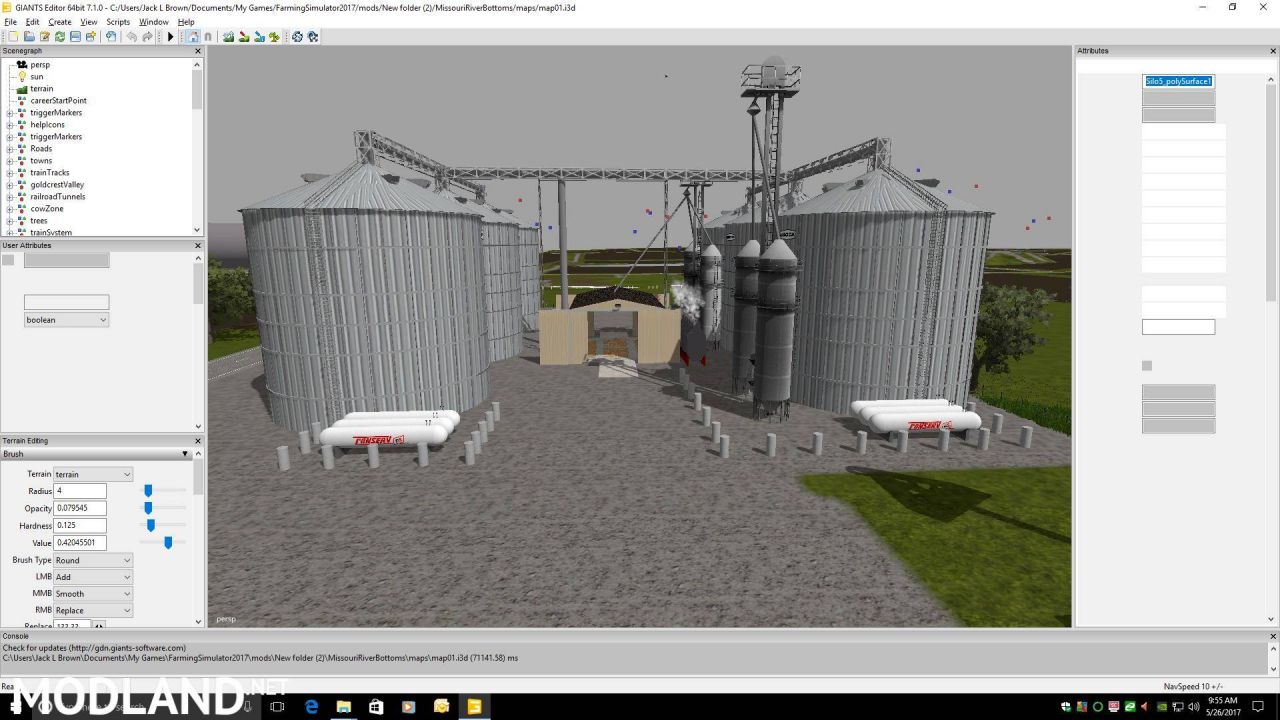The image size is (1280, 720).
Task: Open the RMB action dropdown
Action: coord(92,610)
